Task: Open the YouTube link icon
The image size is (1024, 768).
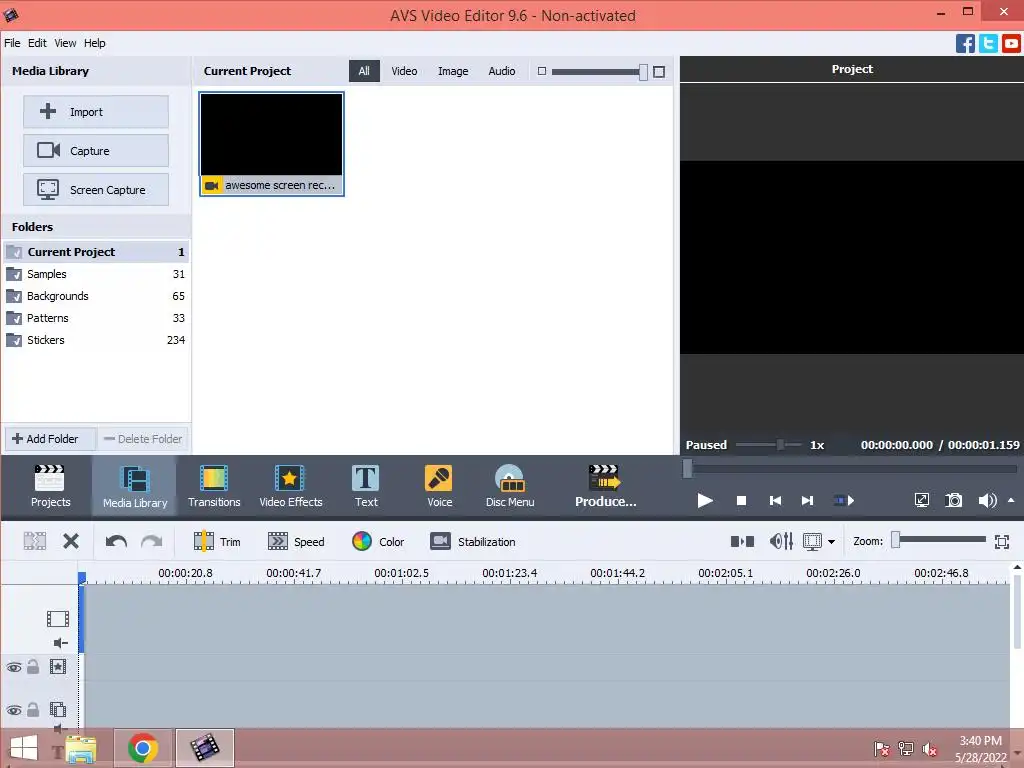Action: (x=1011, y=43)
